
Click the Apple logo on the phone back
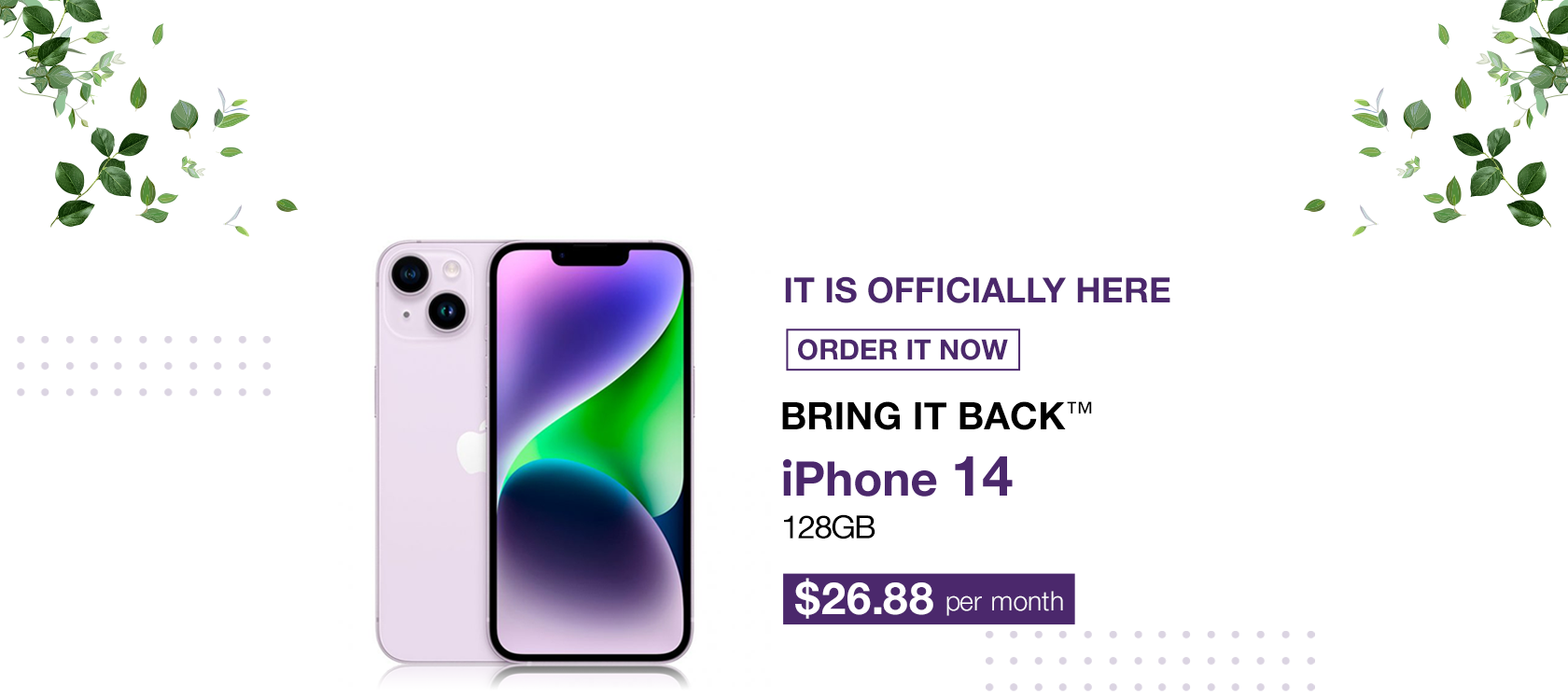[x=472, y=448]
